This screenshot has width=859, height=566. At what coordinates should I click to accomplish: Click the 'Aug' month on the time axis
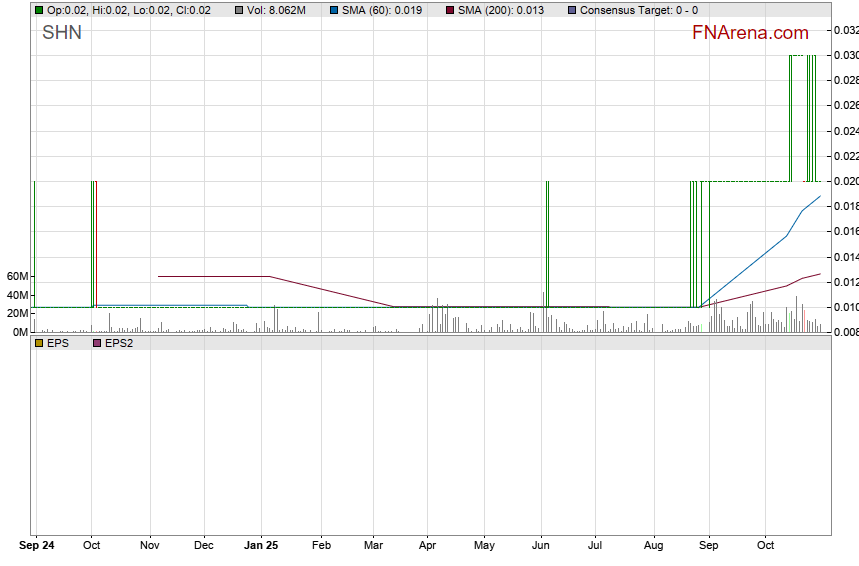654,546
